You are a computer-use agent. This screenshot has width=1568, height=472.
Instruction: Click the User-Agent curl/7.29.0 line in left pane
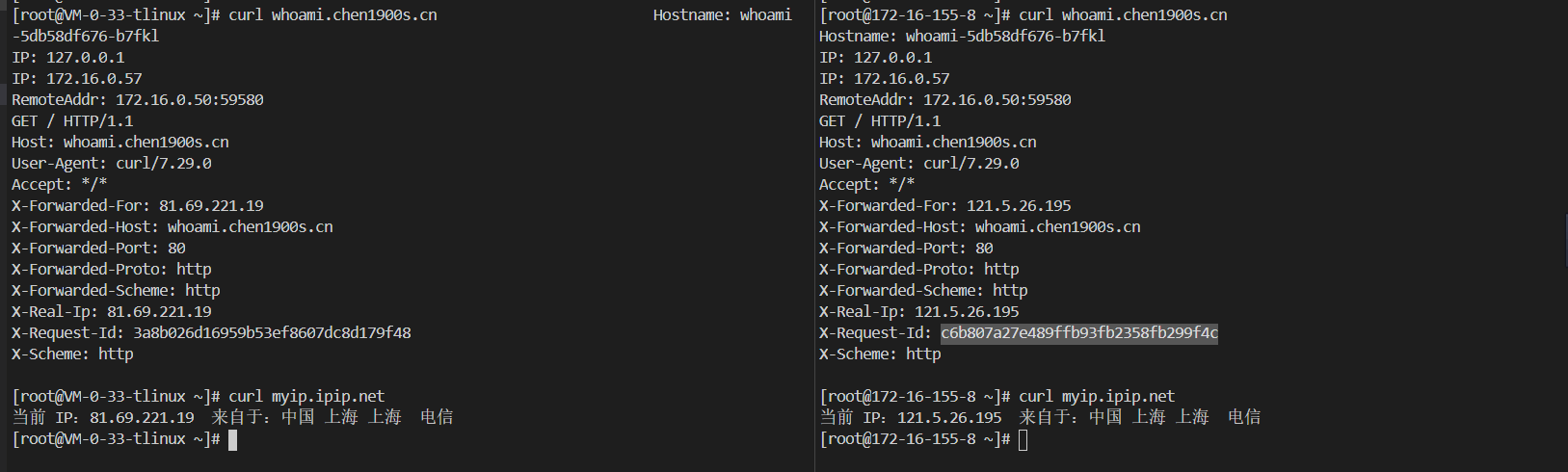tap(111, 164)
